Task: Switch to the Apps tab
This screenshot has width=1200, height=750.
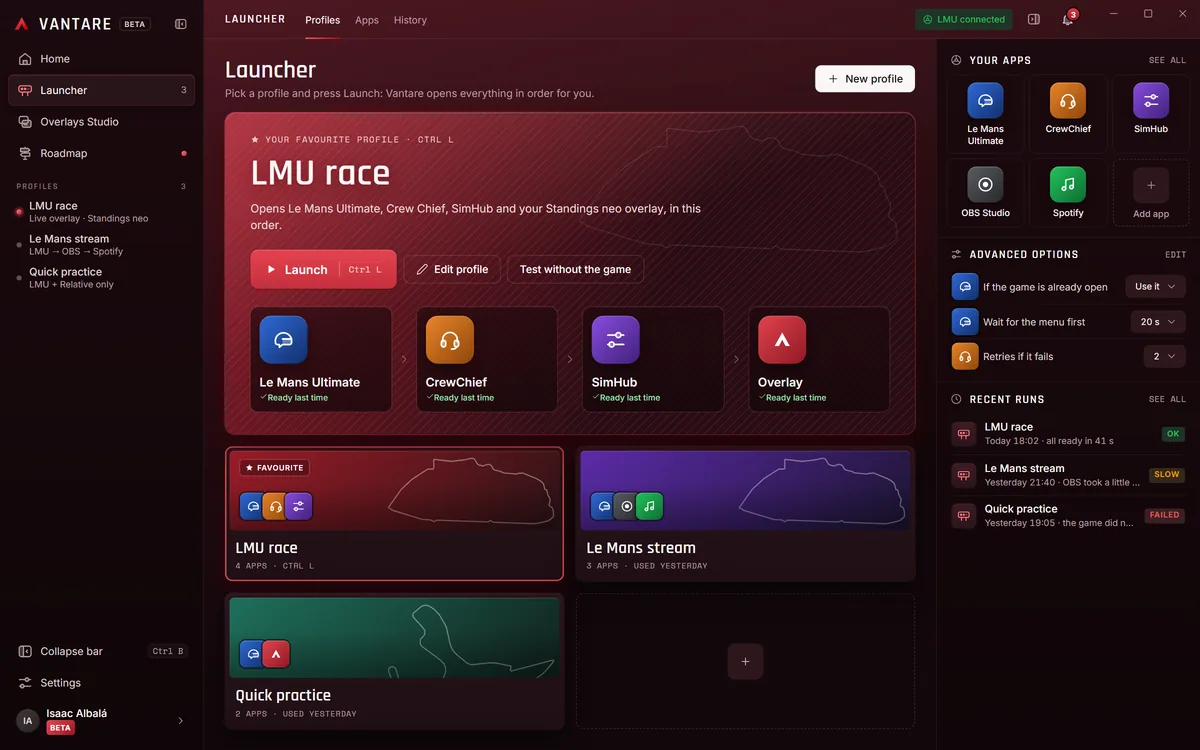Action: click(x=367, y=20)
